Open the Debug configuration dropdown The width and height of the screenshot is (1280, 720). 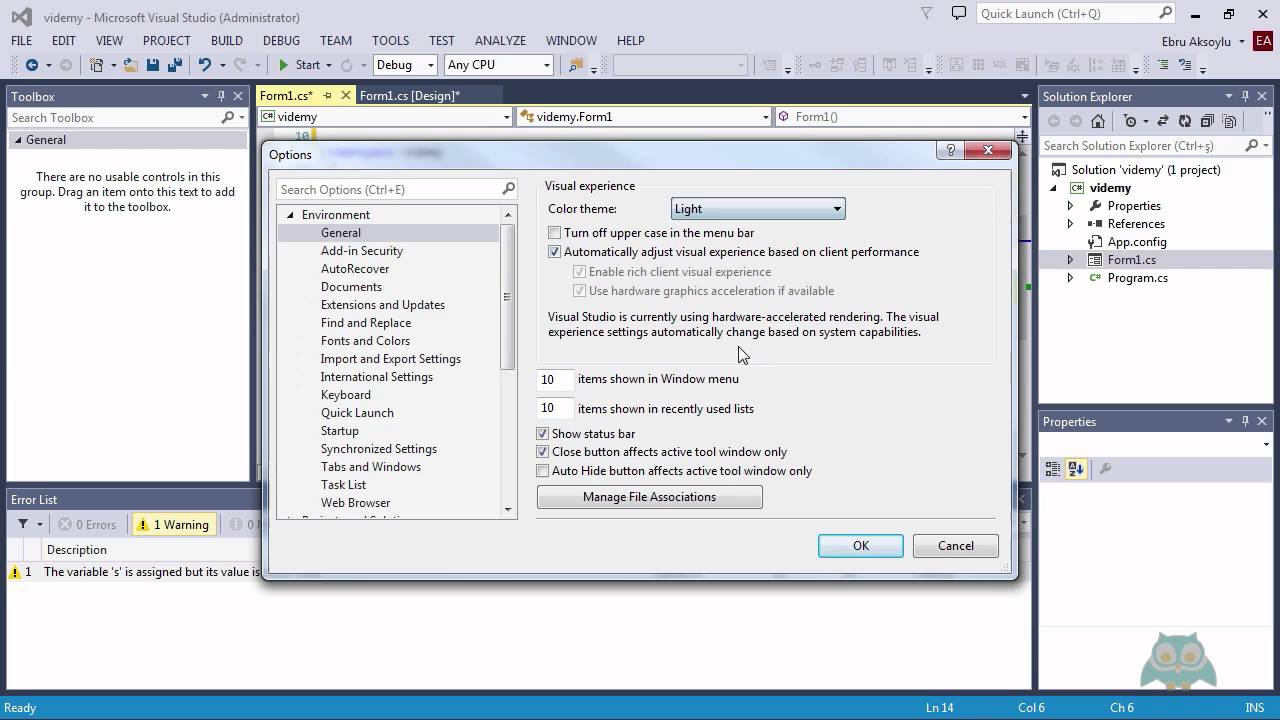404,65
